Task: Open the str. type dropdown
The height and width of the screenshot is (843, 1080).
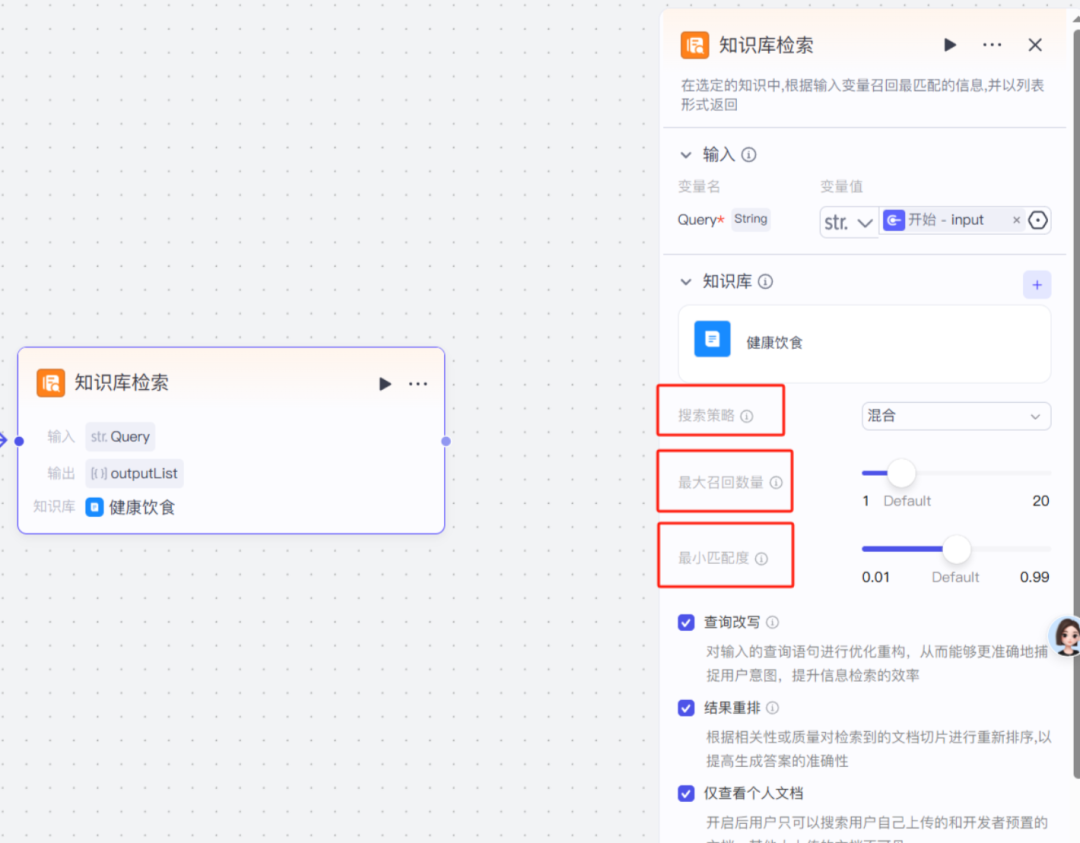Action: pos(848,221)
